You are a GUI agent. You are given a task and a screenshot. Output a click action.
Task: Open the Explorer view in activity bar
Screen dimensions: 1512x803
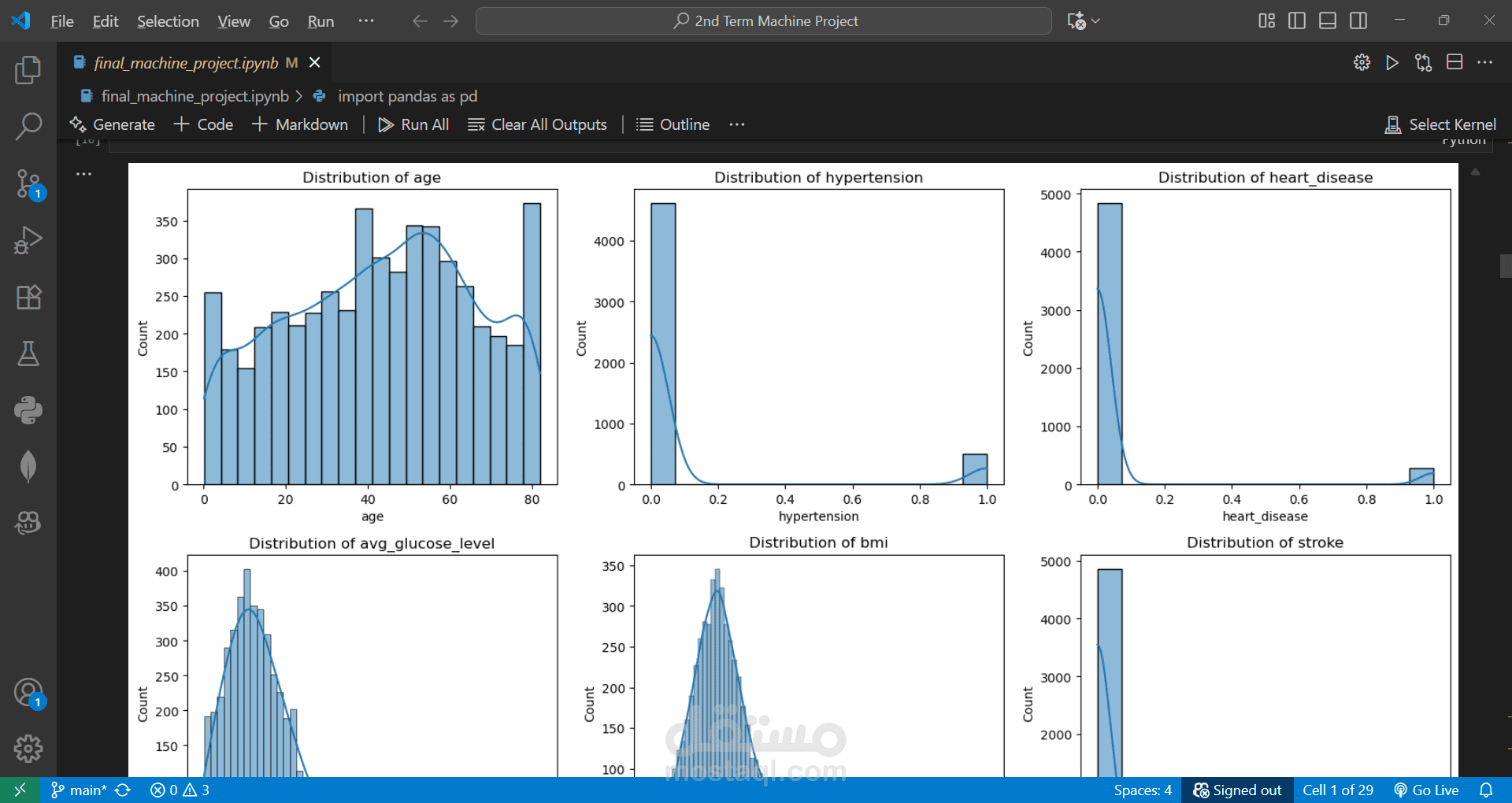28,70
